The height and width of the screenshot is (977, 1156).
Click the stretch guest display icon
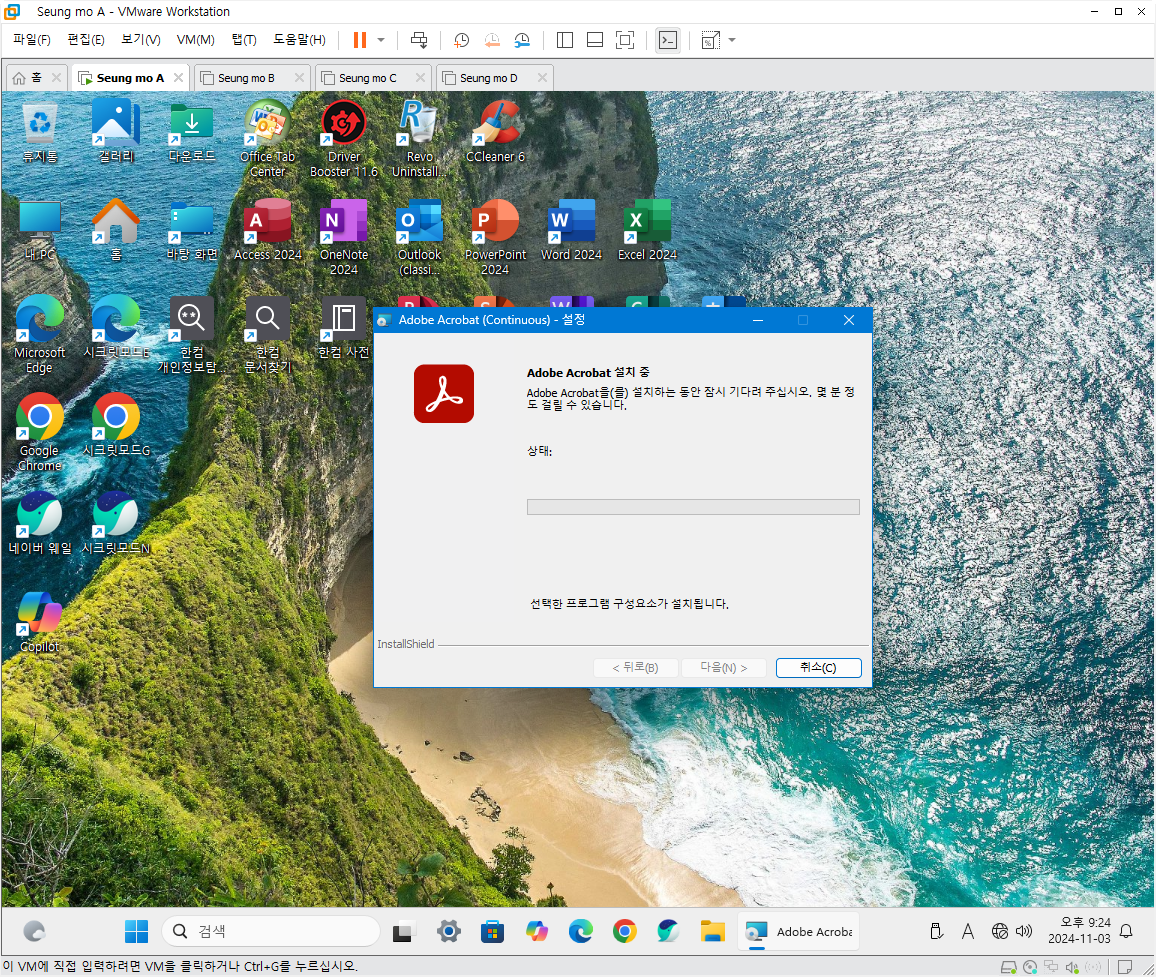tap(710, 40)
